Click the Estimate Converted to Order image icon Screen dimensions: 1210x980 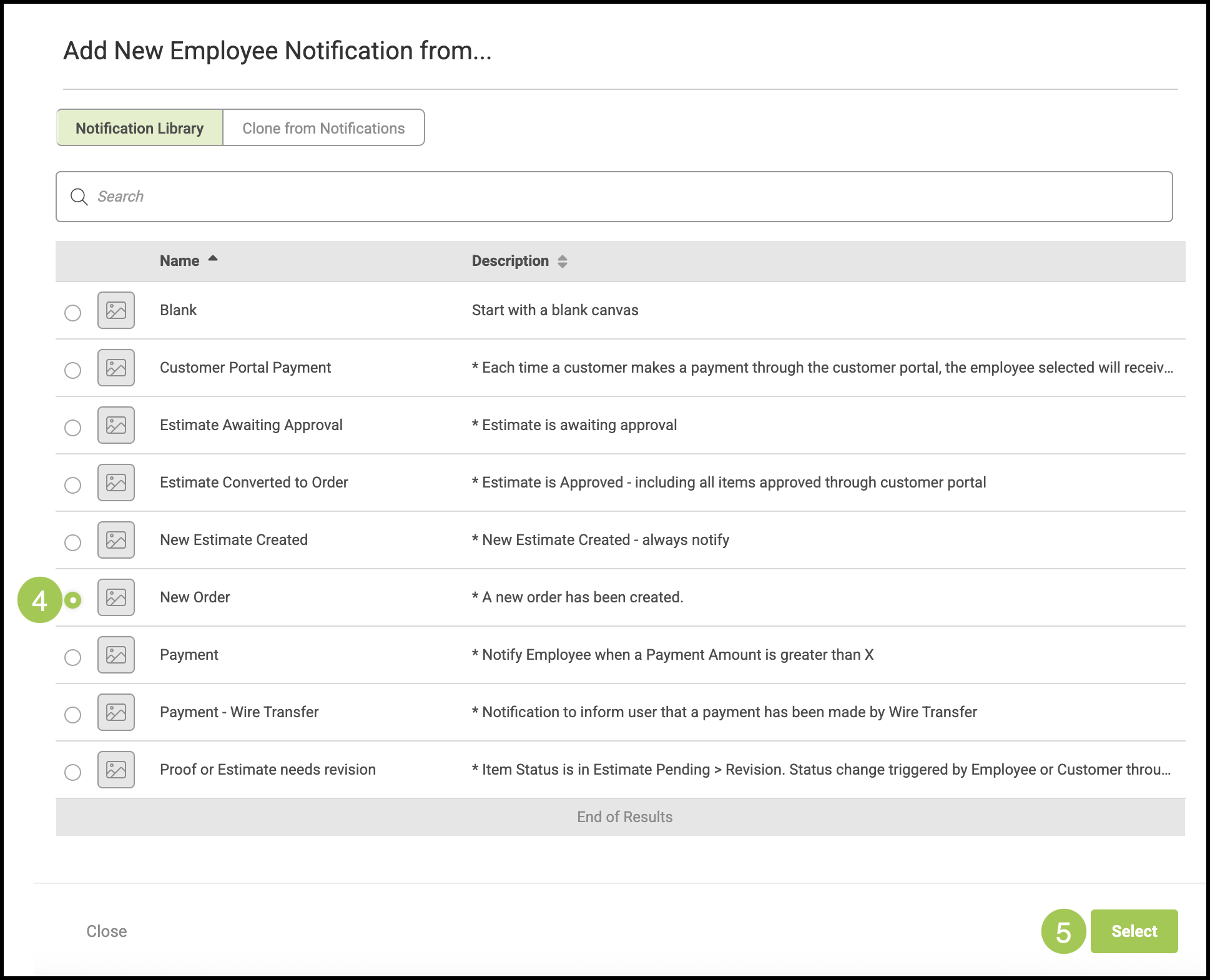pyautogui.click(x=116, y=483)
